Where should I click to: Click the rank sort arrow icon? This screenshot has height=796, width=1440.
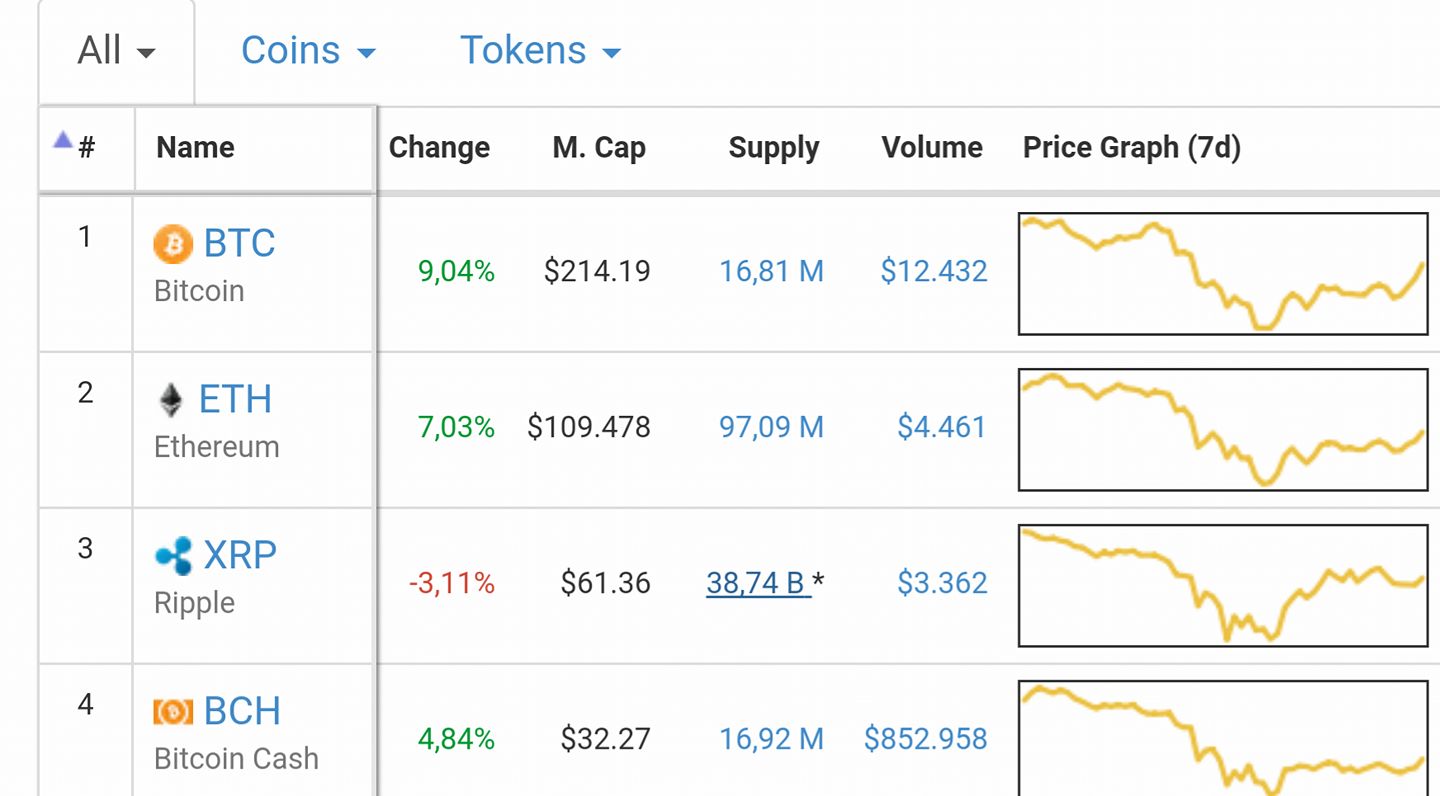coord(63,140)
